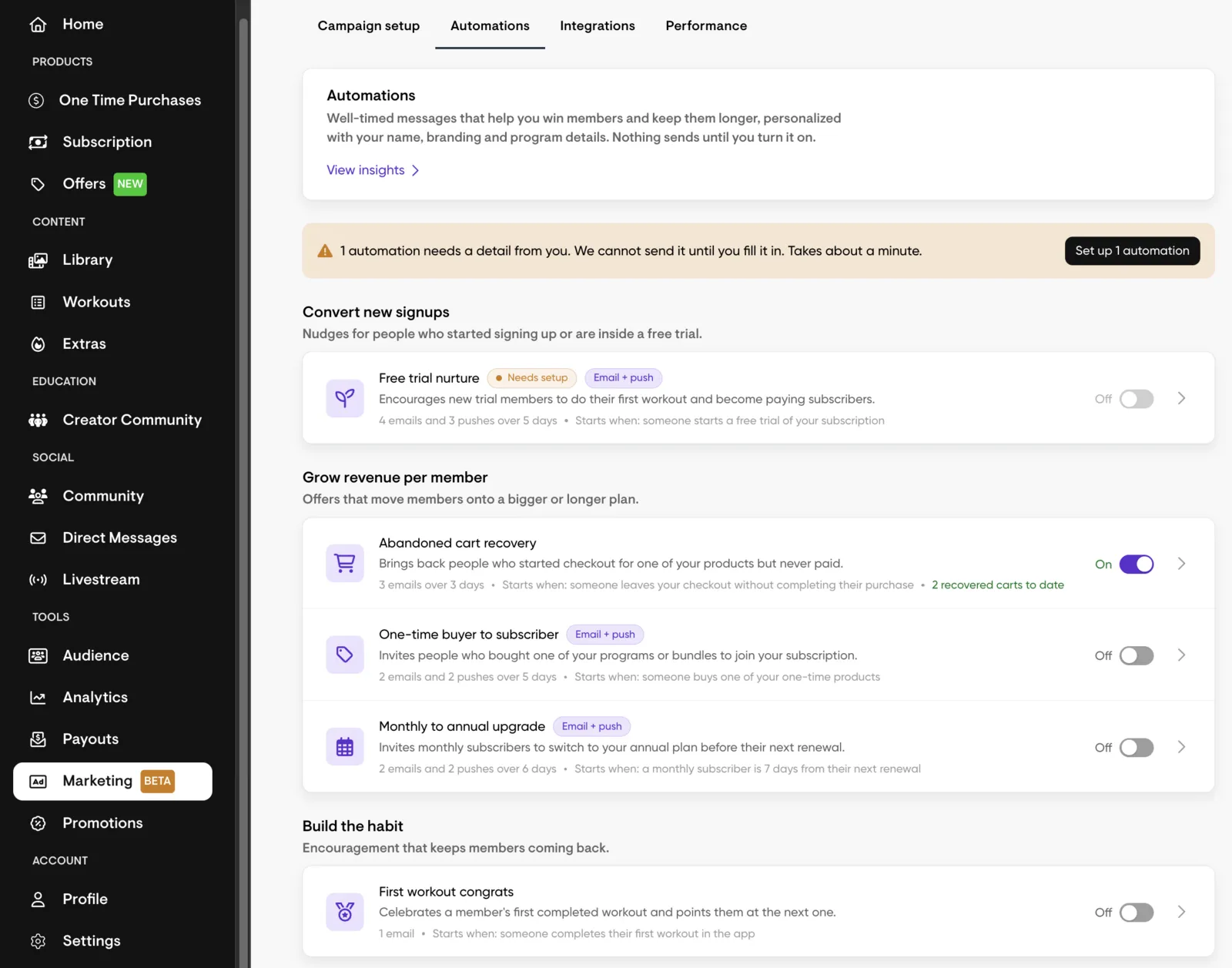Click the Promotions percent badge icon
Viewport: 1232px width, 968px height.
(38, 823)
